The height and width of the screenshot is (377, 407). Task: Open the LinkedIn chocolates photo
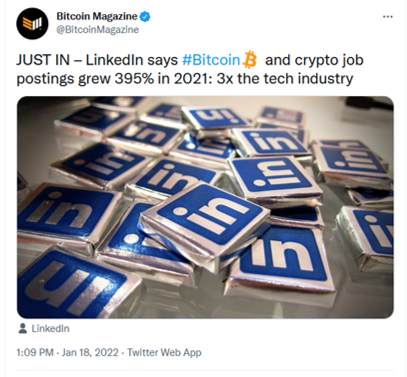pos(205,207)
